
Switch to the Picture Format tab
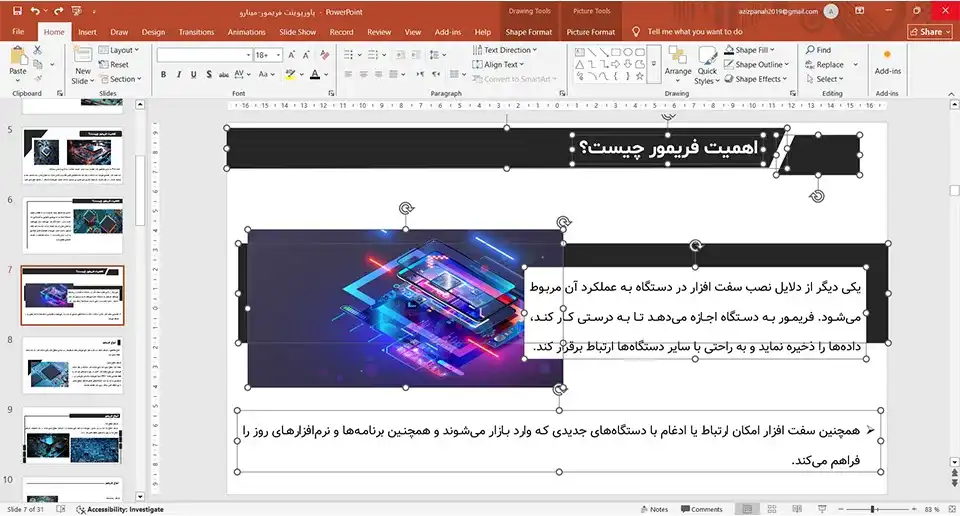(x=591, y=32)
